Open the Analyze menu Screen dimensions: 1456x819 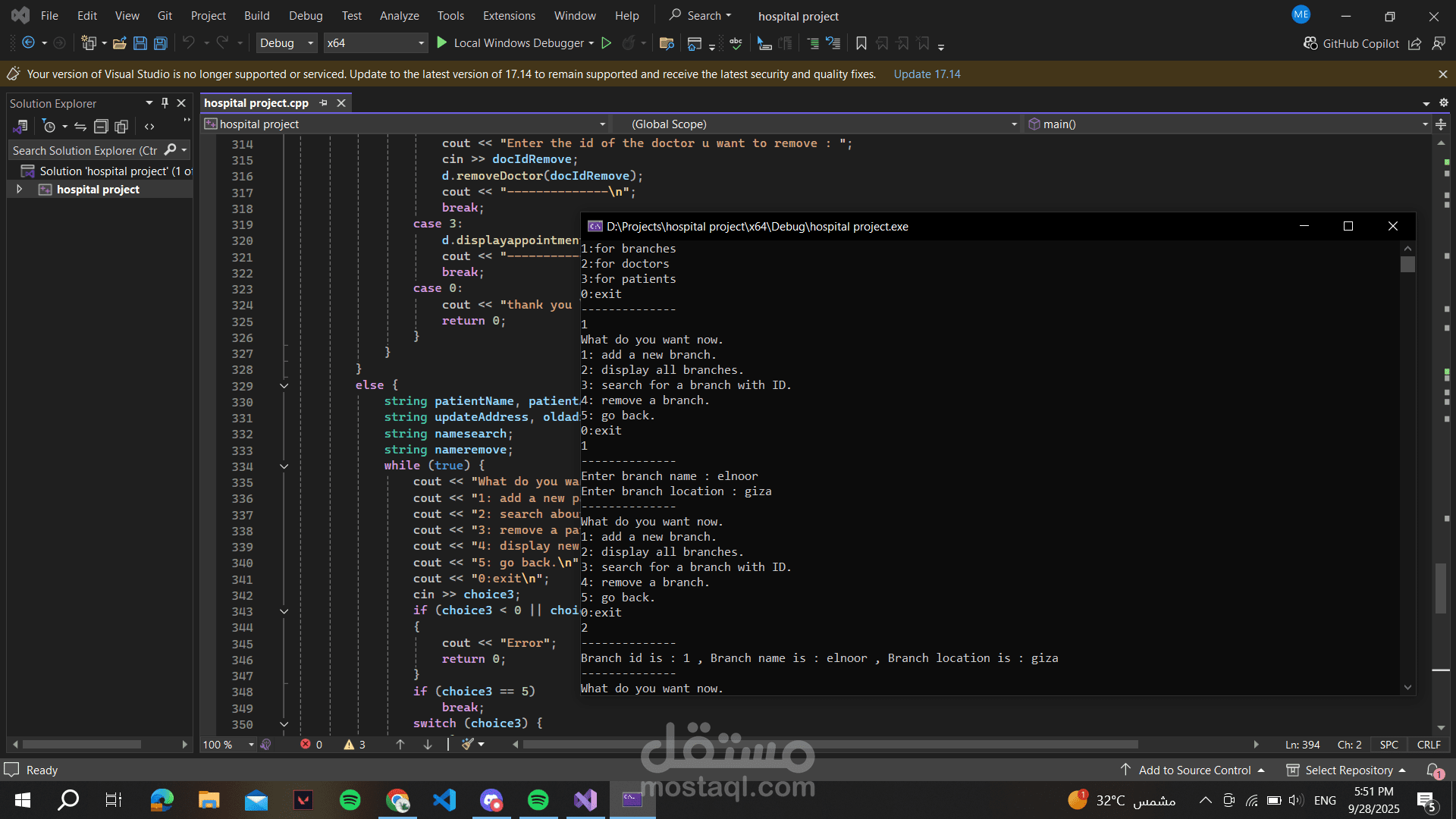(x=400, y=16)
